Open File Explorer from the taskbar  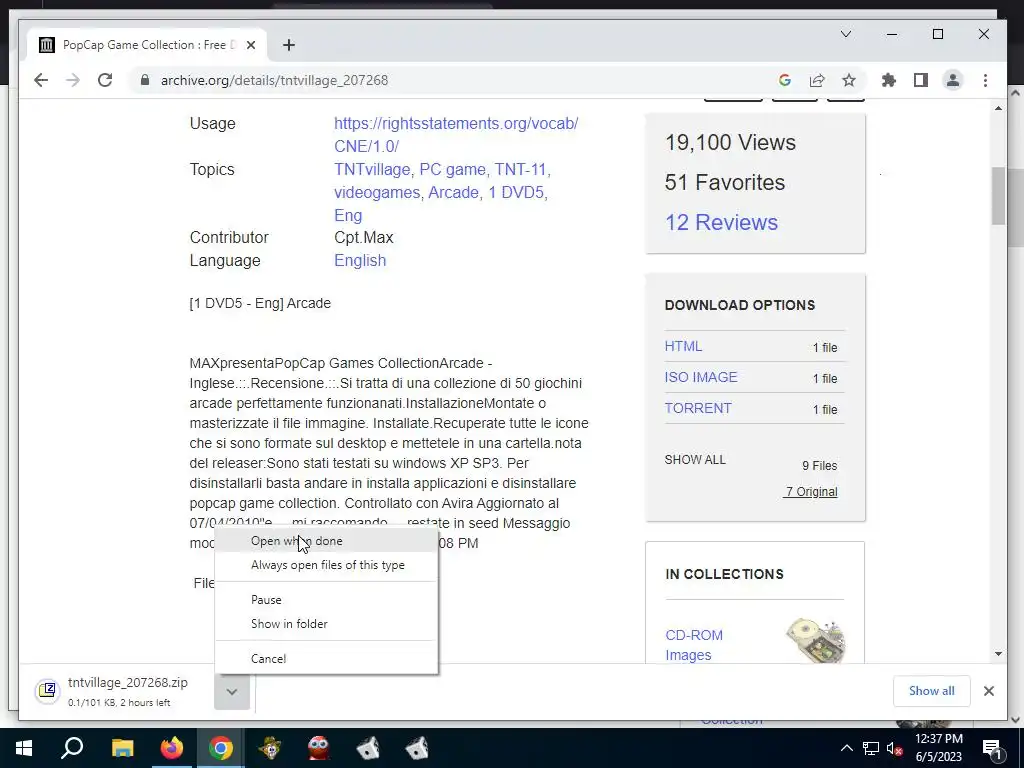click(x=122, y=748)
